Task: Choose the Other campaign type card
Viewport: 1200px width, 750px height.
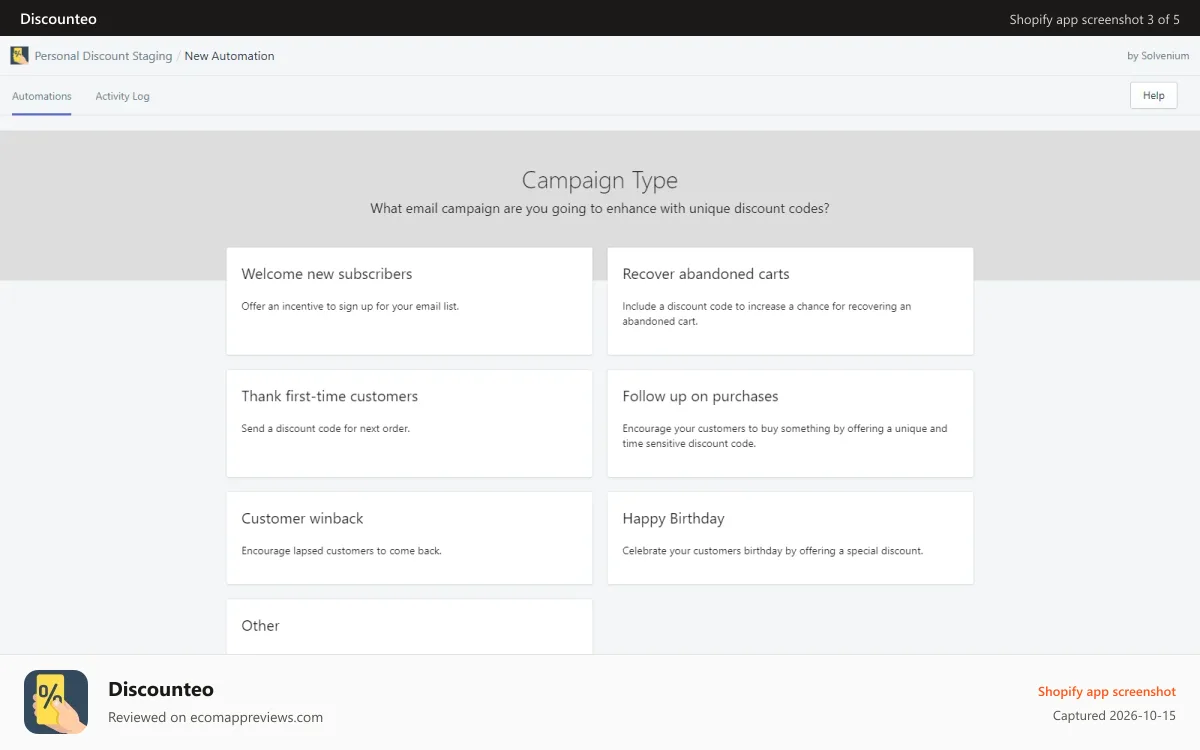Action: [409, 627]
